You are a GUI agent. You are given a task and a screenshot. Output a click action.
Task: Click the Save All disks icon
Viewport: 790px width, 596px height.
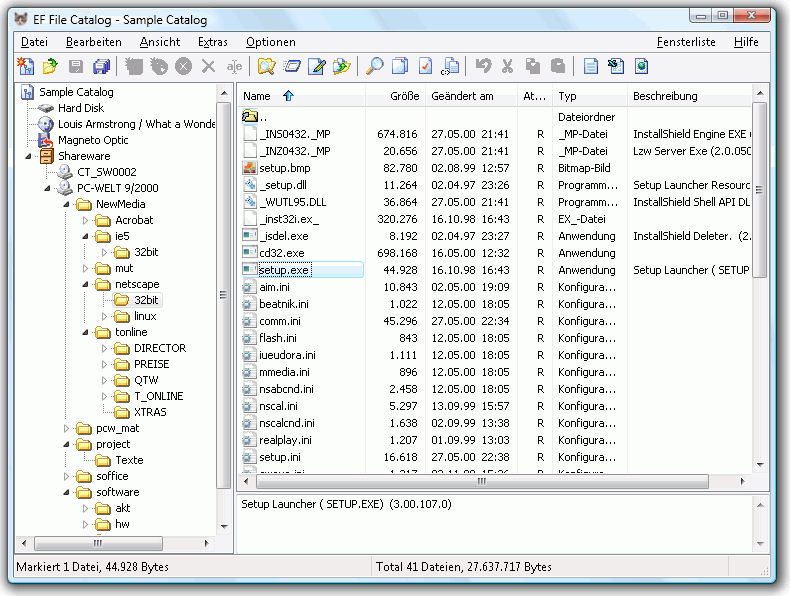point(101,67)
